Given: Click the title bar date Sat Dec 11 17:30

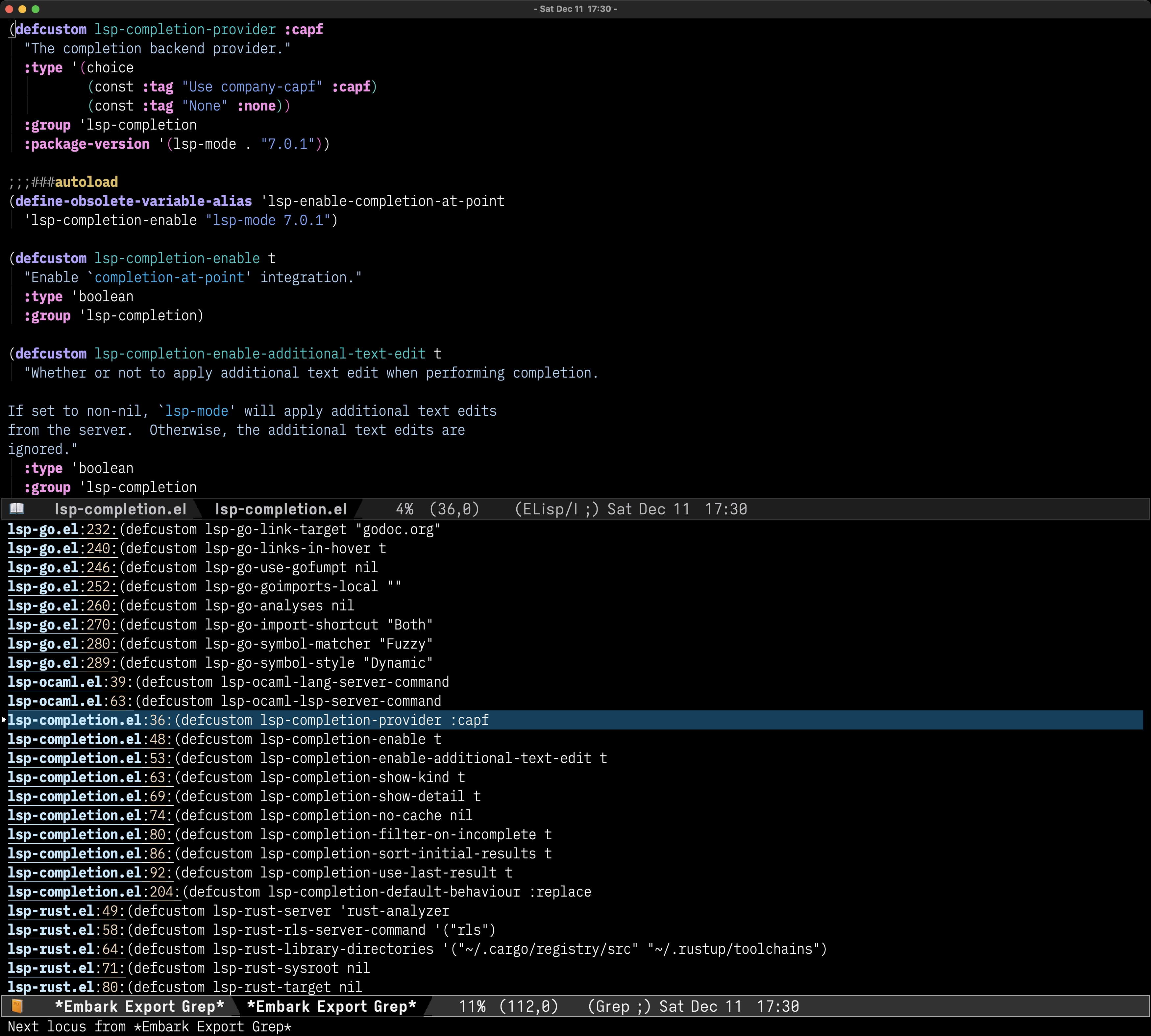Looking at the screenshot, I should pyautogui.click(x=575, y=9).
